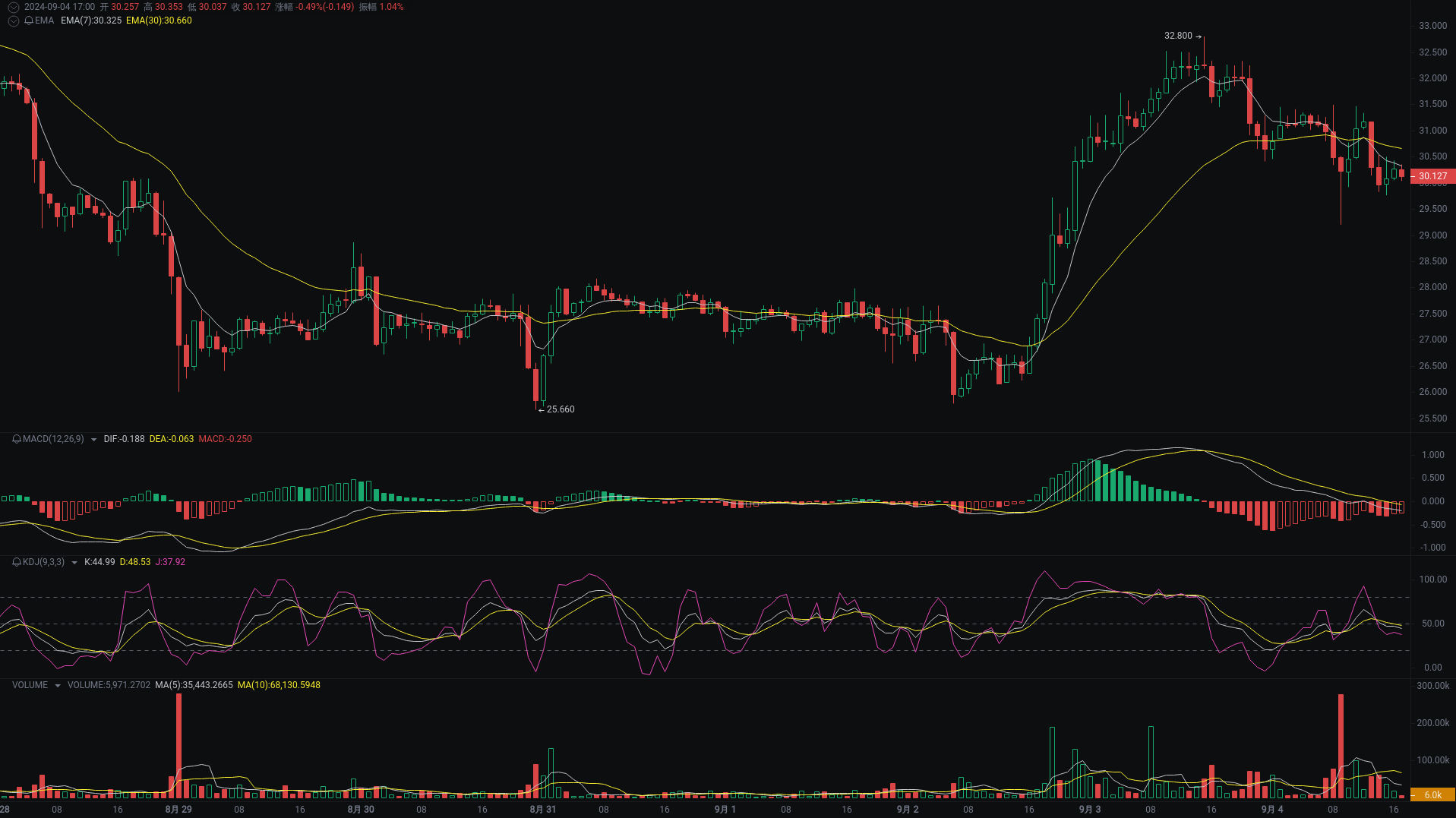This screenshot has height=818, width=1456.
Task: Toggle the EMA(30):30.660 line visibility
Action: tap(159, 21)
